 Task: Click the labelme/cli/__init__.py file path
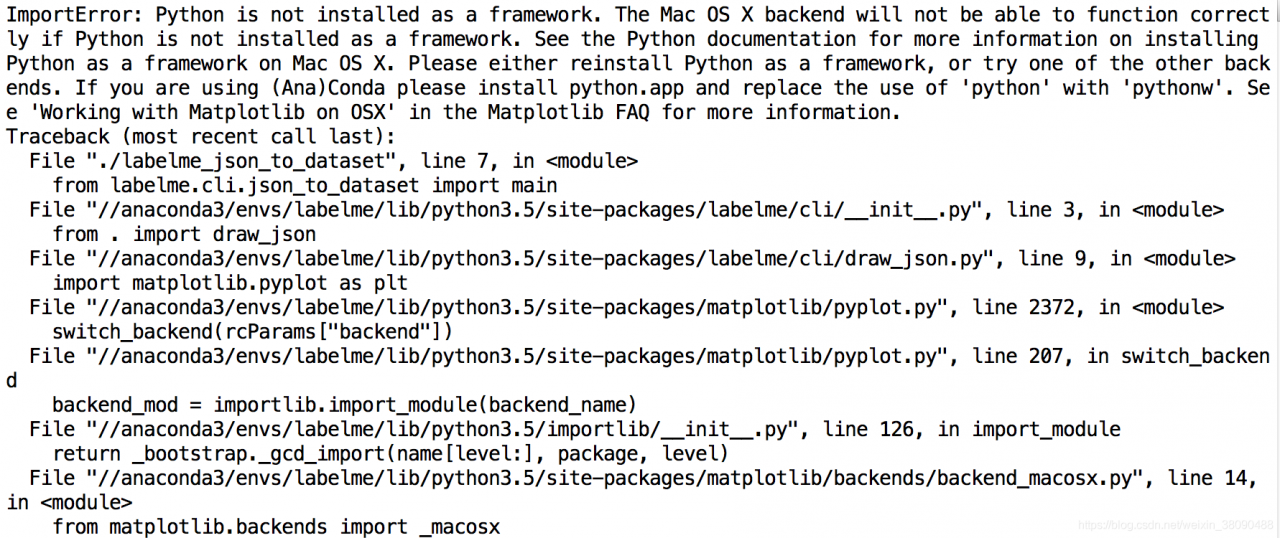point(539,209)
